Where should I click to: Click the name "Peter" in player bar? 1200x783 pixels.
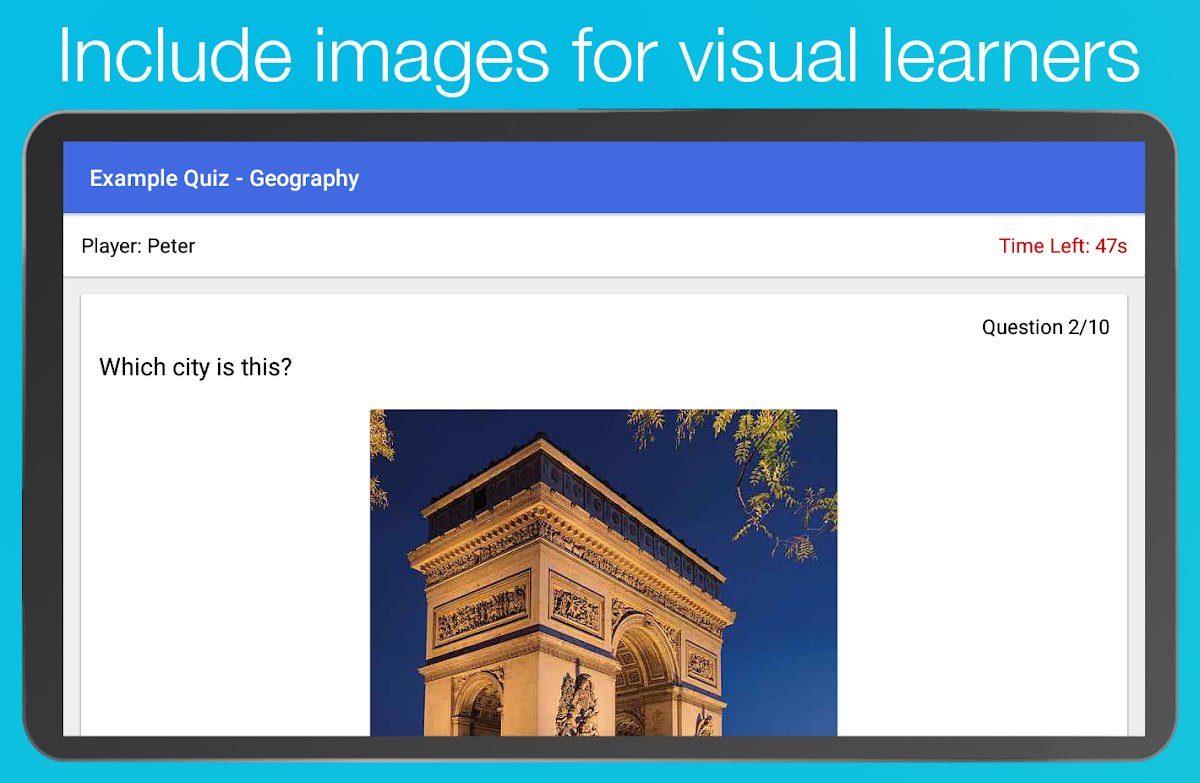(x=171, y=246)
